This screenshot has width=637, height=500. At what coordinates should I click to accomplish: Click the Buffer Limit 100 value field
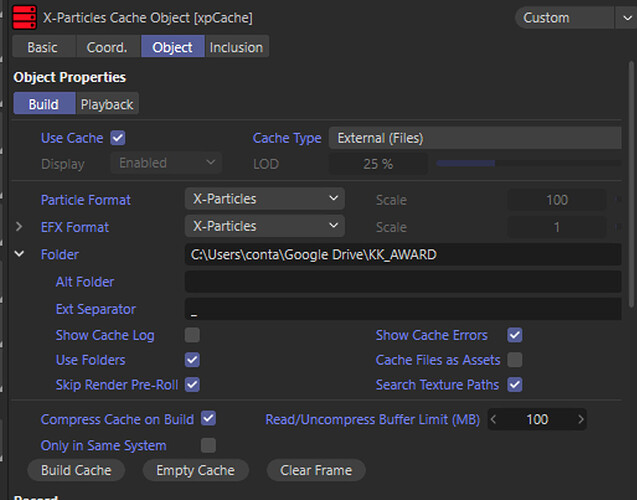(537, 419)
